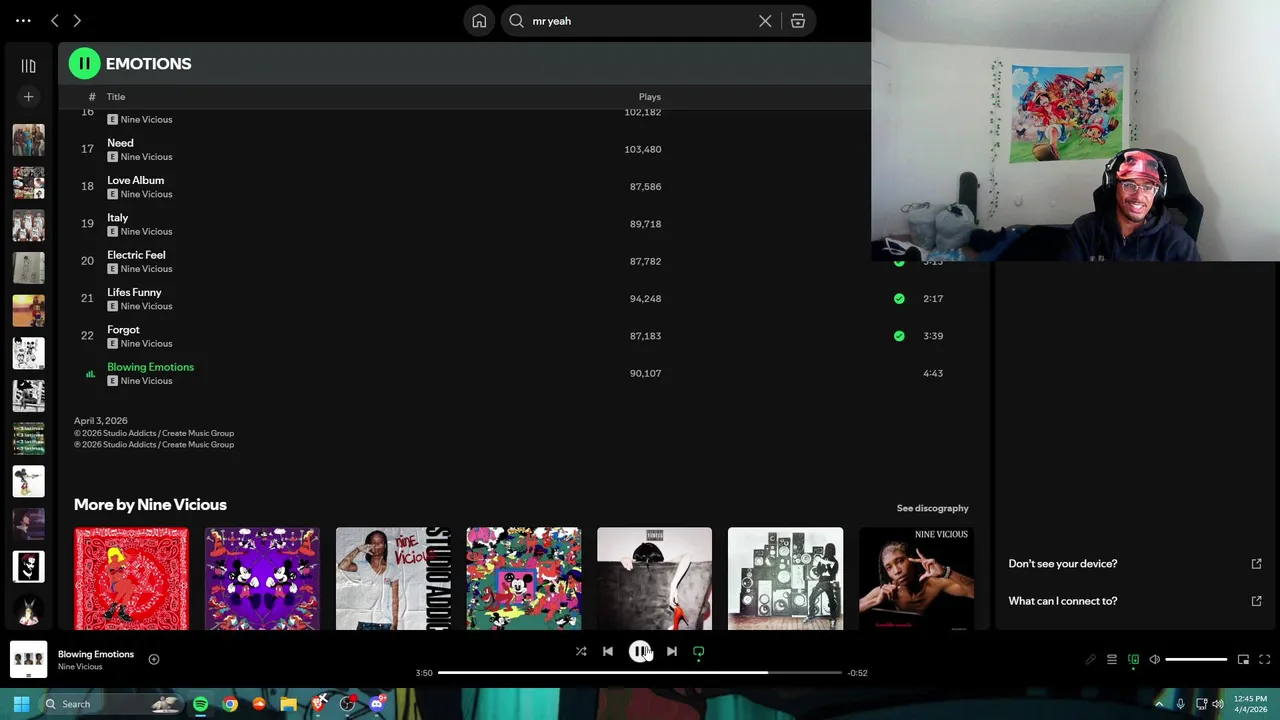Toggle the repeat button

coord(699,651)
